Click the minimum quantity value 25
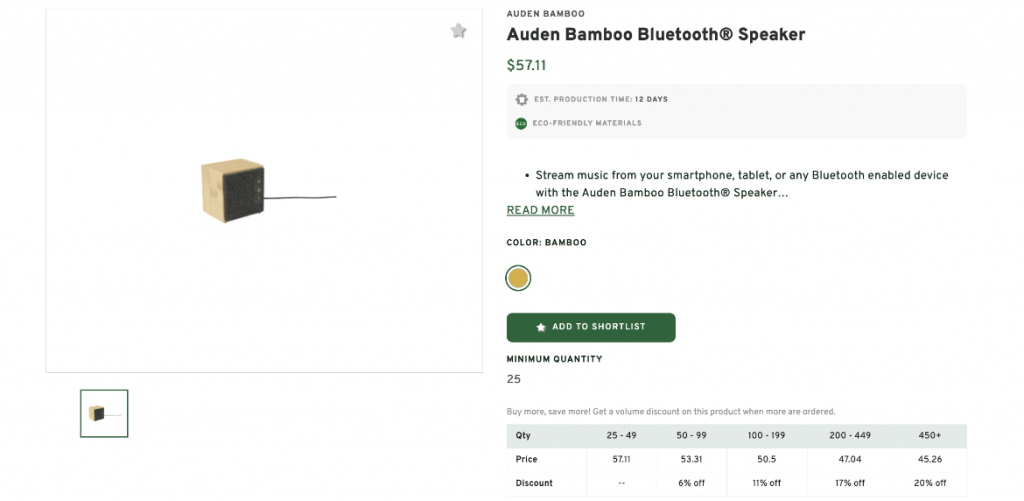The width and height of the screenshot is (1024, 501). [x=514, y=379]
